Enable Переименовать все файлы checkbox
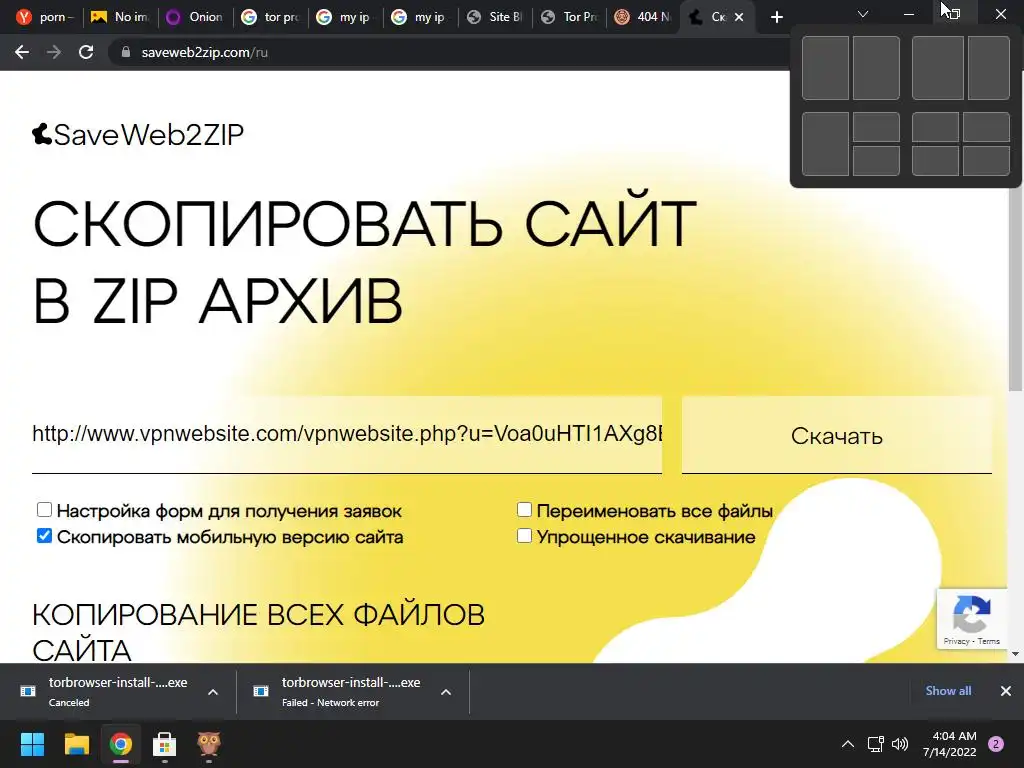The image size is (1024, 768). click(524, 509)
